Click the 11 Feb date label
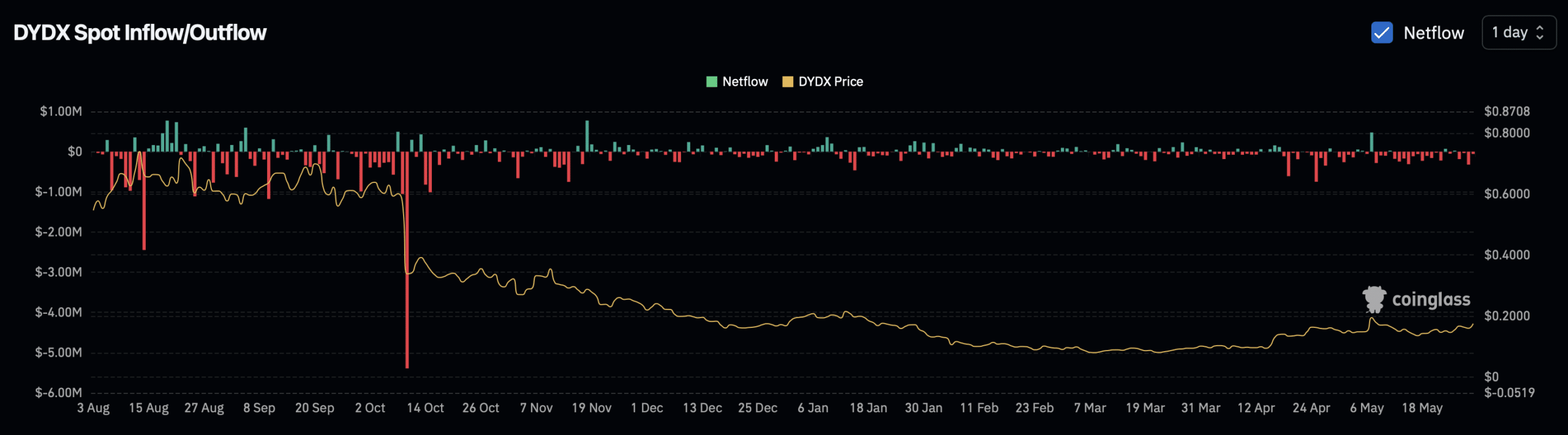 [979, 408]
